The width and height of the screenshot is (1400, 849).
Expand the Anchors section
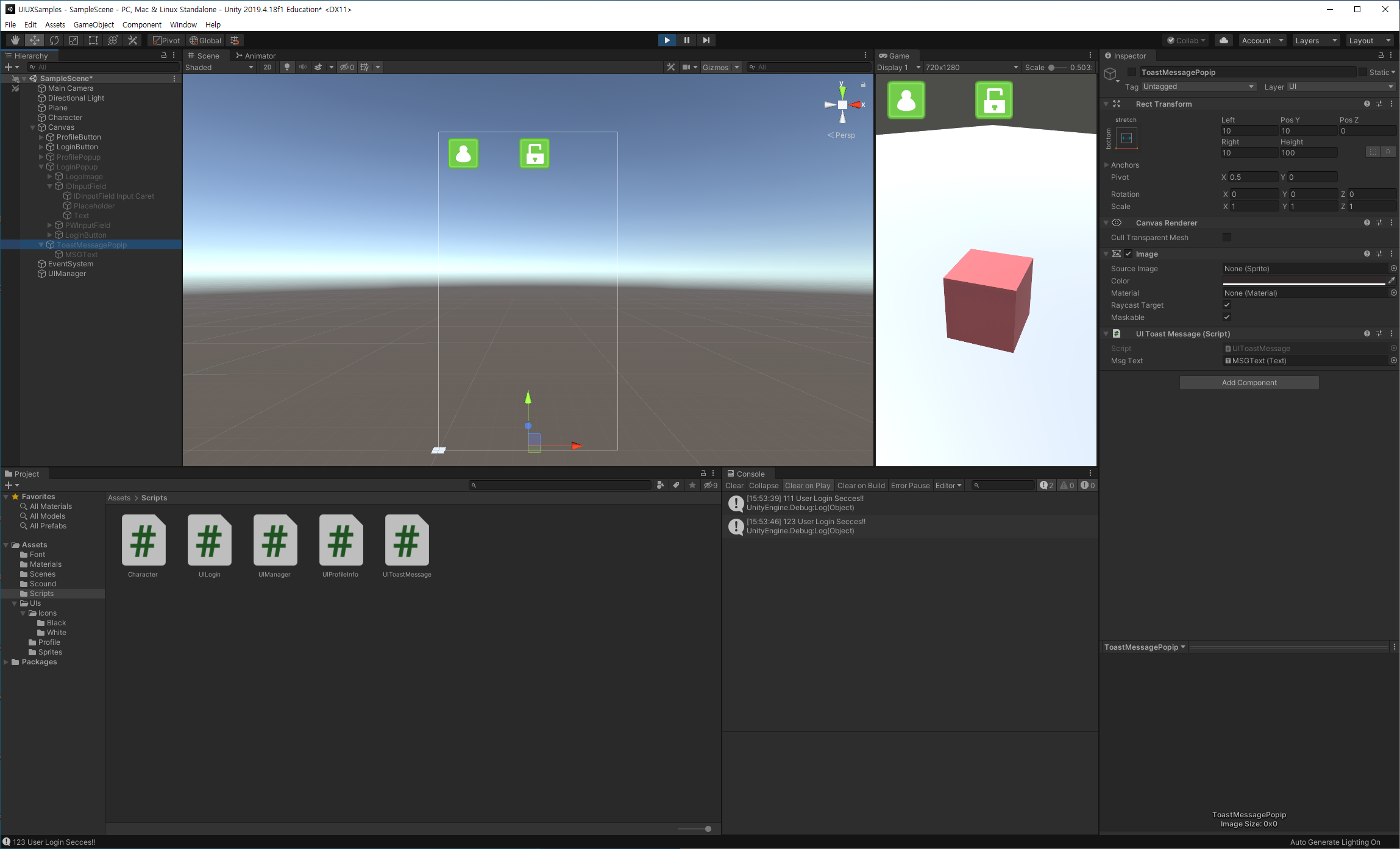(x=1107, y=165)
